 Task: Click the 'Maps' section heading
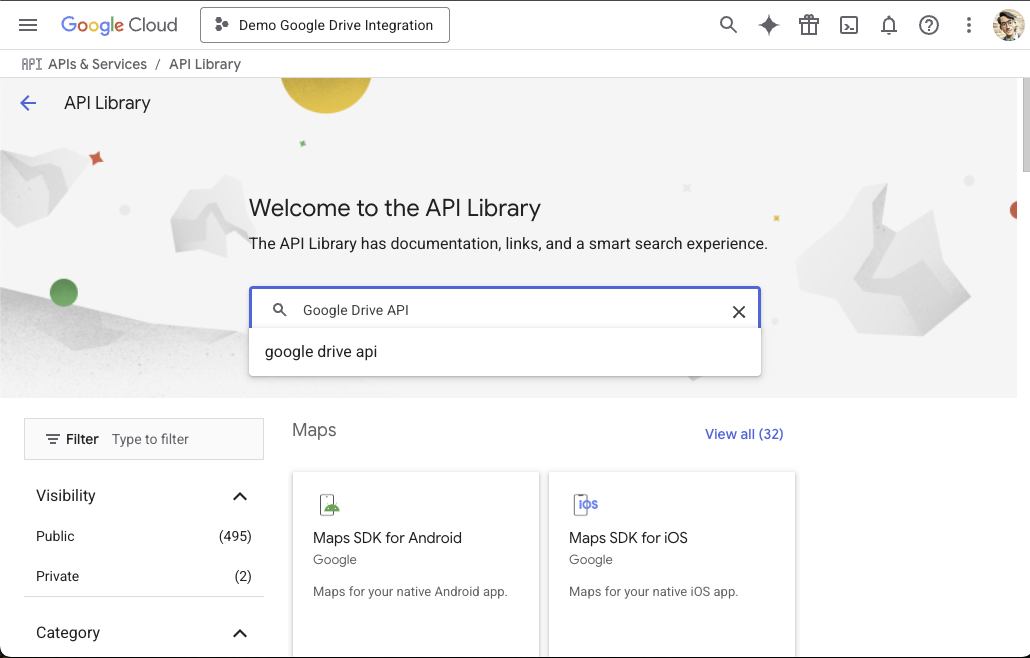[314, 430]
